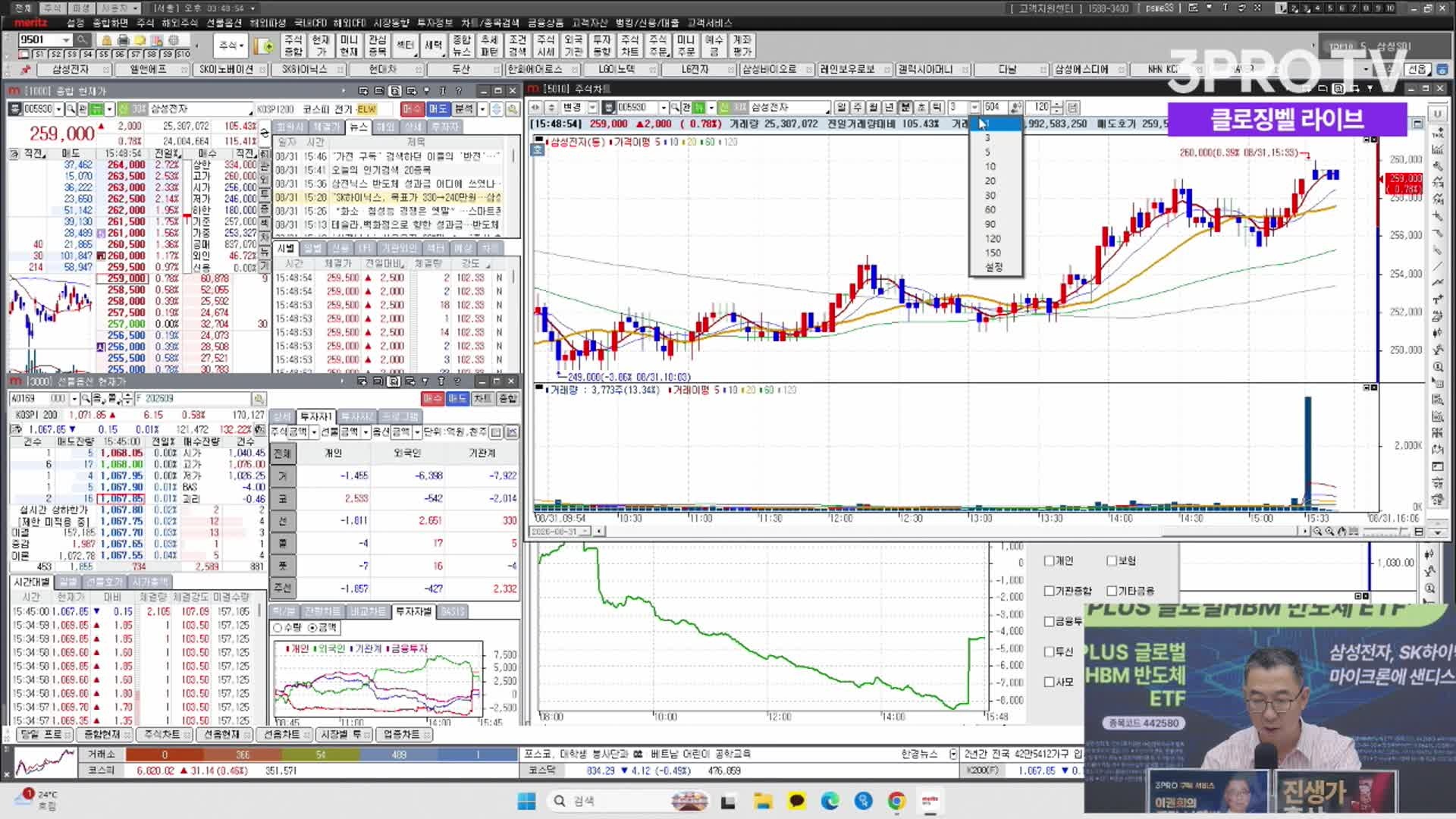The image size is (1456, 819).
Task: Click the red 매수 buy button in 종합 현재가
Action: (412, 109)
